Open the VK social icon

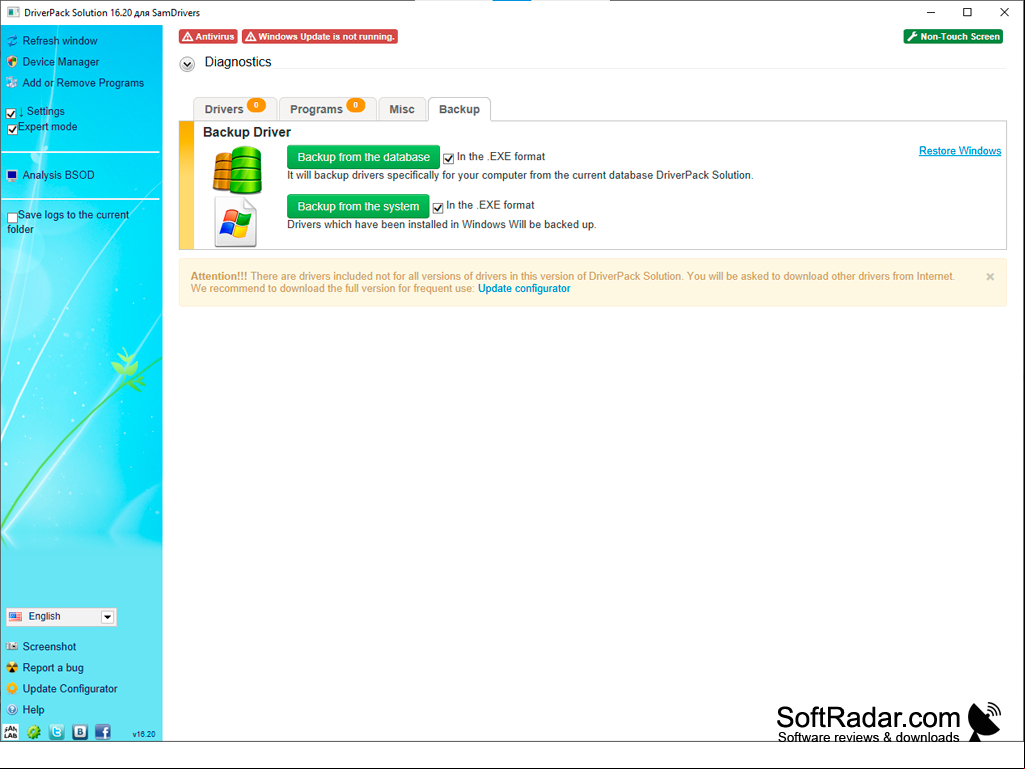point(80,732)
